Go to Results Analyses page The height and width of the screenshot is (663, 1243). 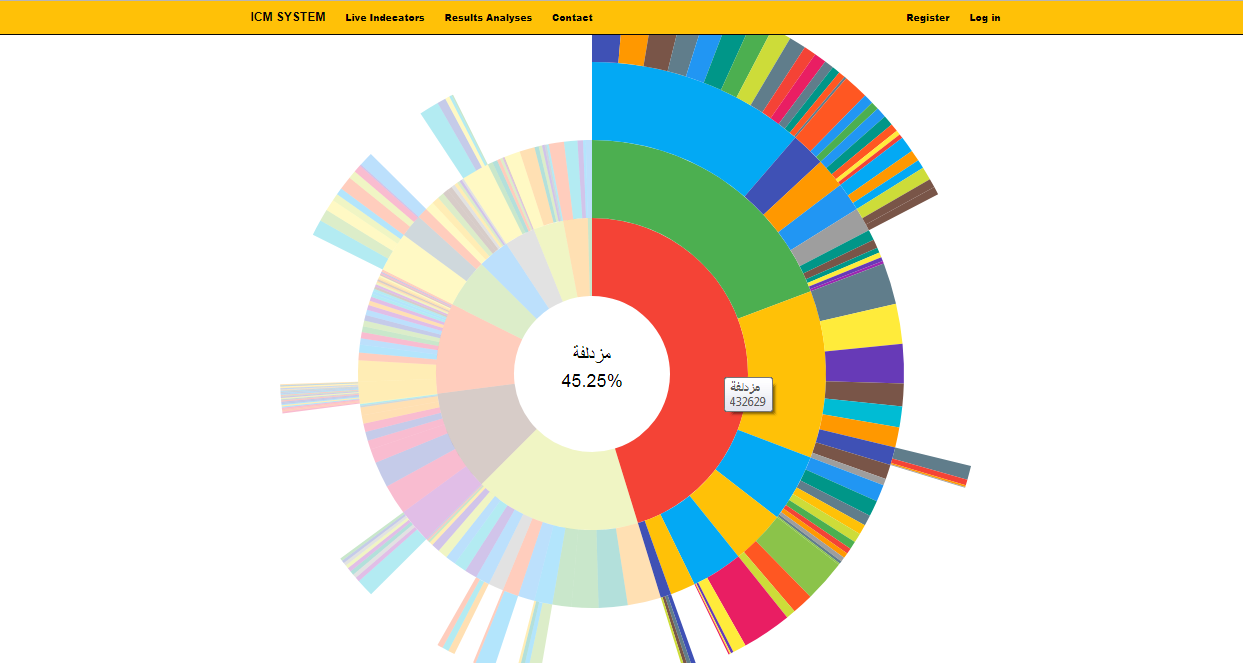coord(488,18)
